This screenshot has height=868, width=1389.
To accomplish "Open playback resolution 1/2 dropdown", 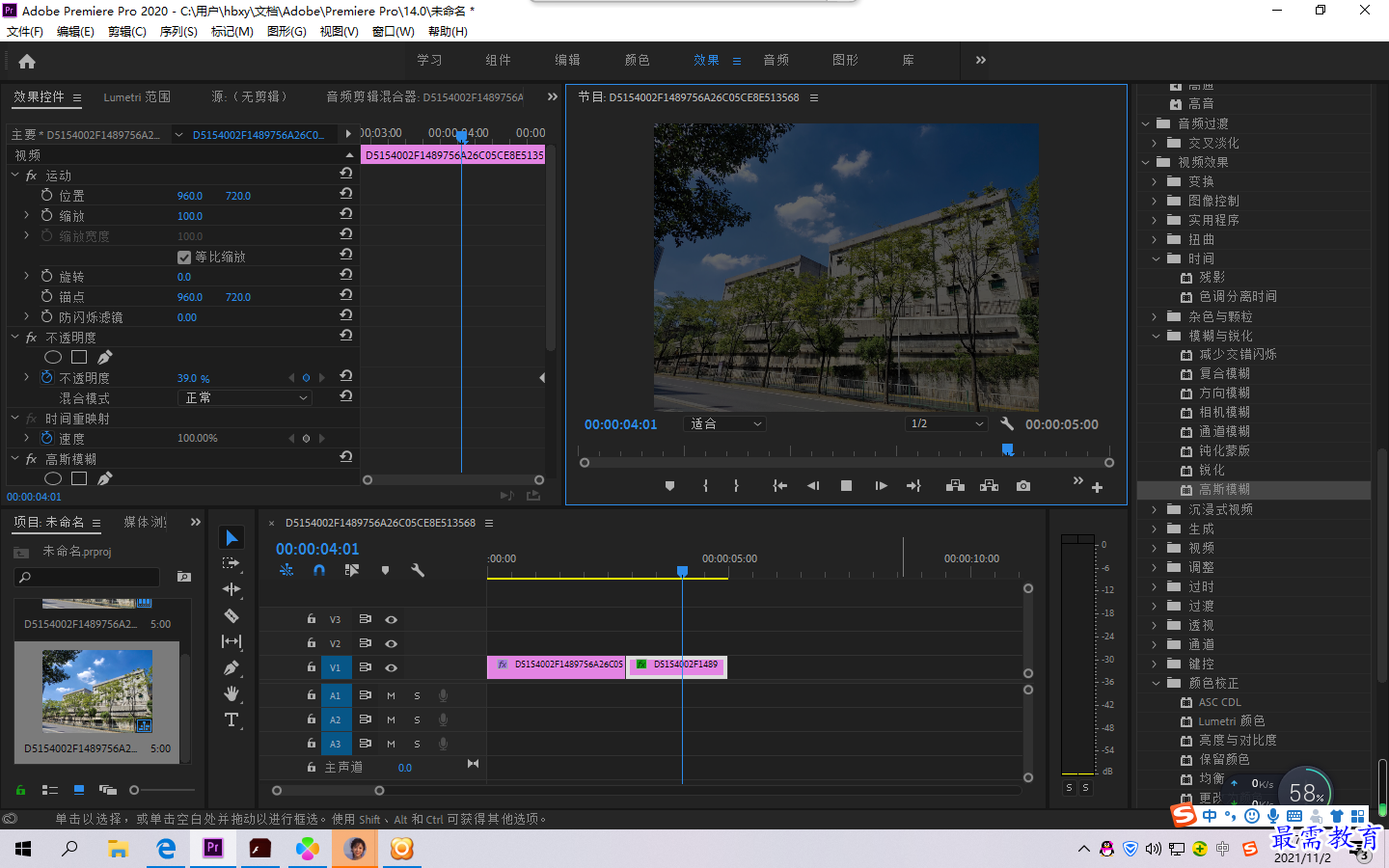I will click(947, 423).
